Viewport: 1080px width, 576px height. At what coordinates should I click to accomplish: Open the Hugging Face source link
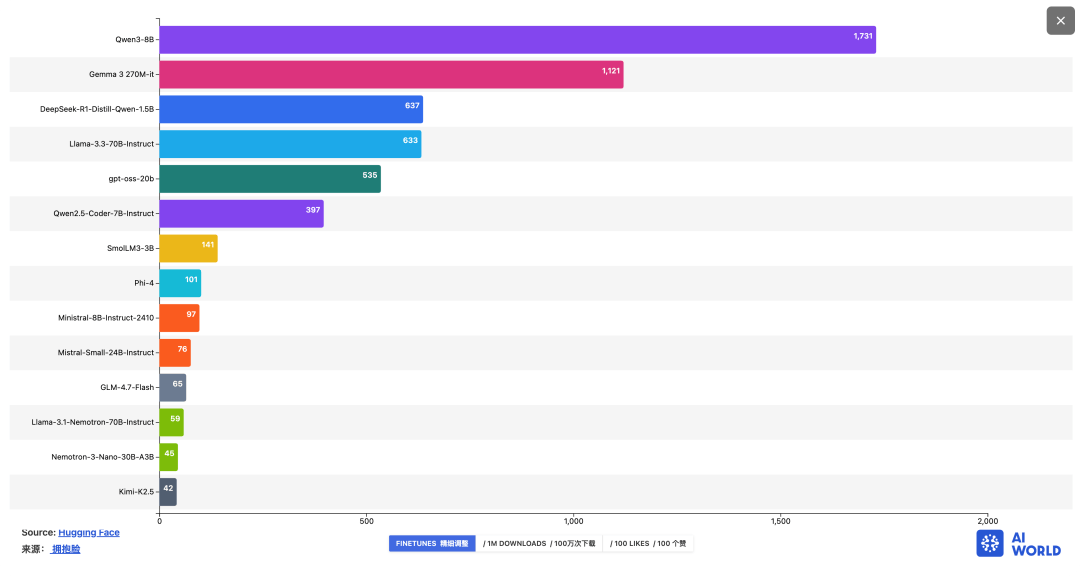tap(89, 533)
